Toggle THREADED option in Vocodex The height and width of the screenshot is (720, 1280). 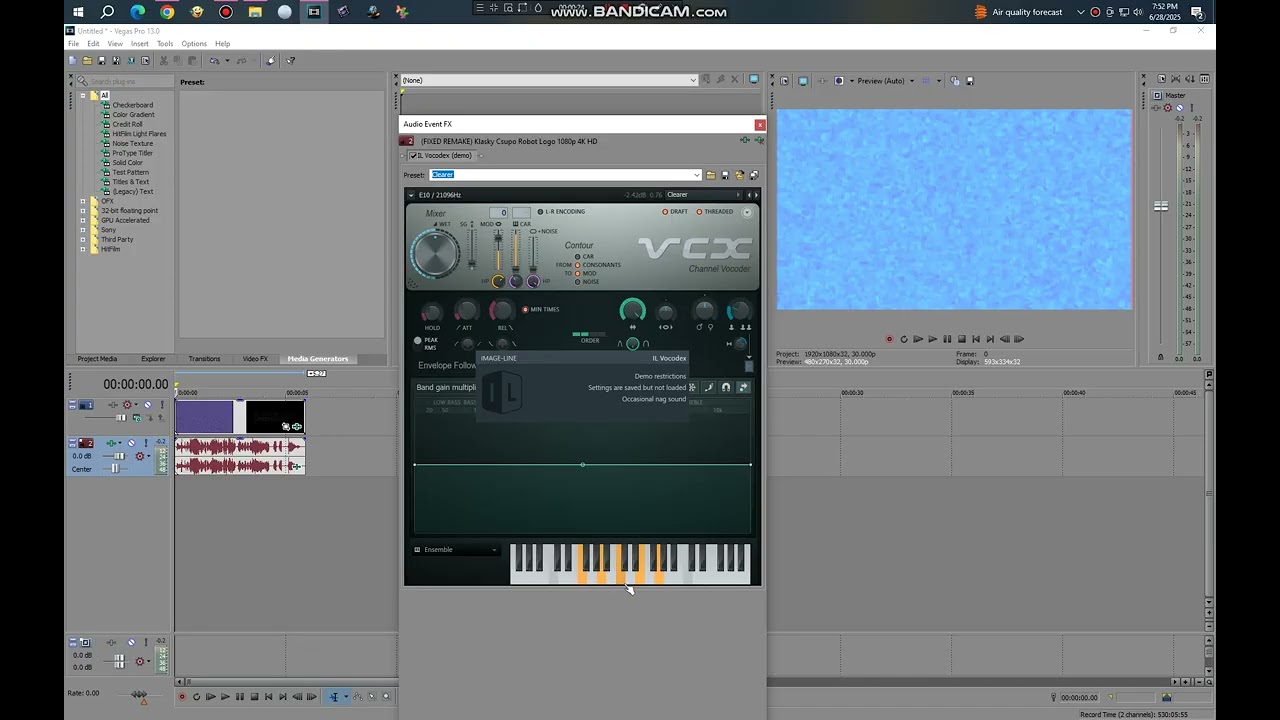click(699, 212)
